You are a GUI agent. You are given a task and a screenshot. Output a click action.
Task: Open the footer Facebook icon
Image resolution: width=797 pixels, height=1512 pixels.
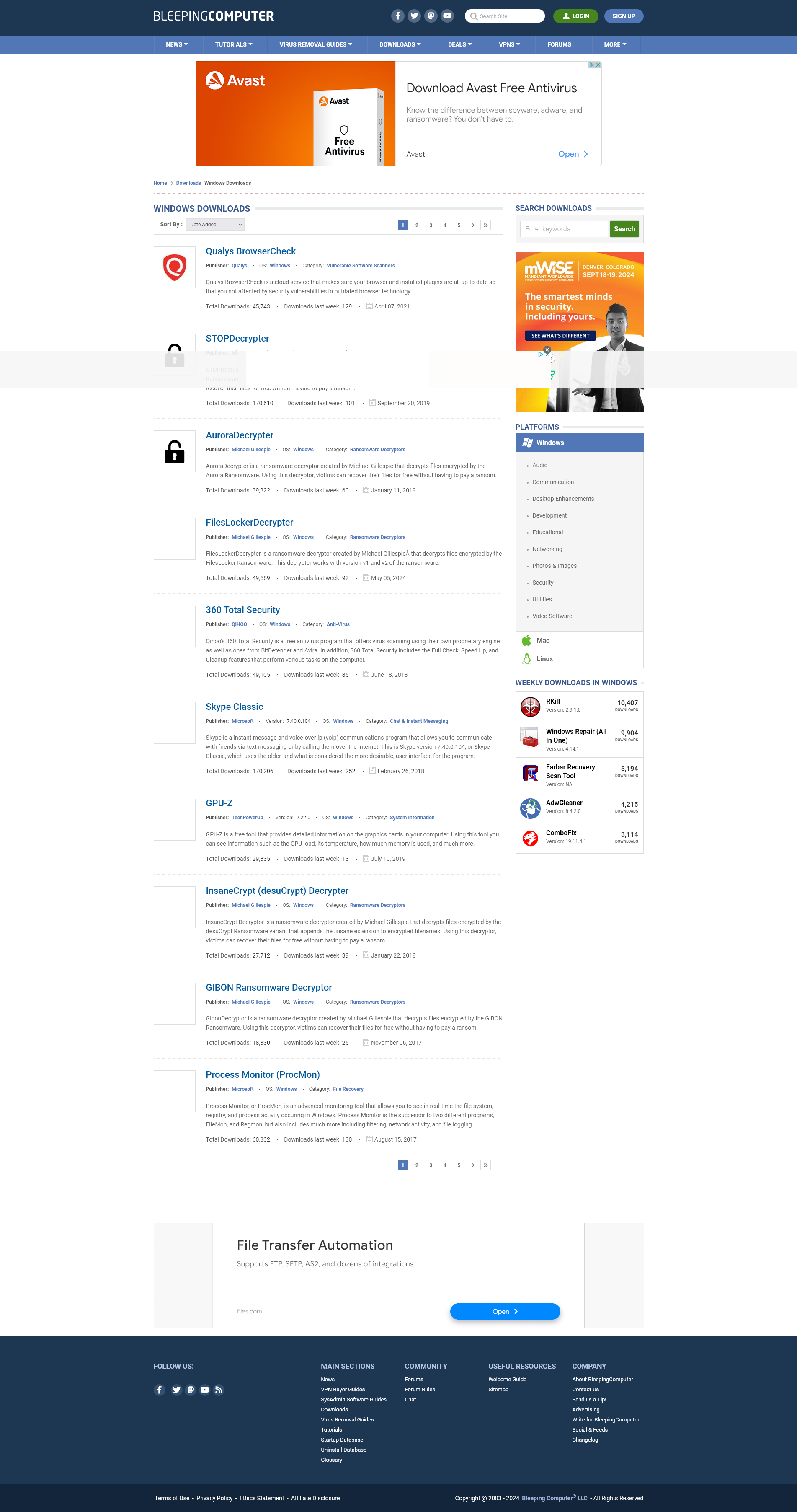coord(160,1389)
